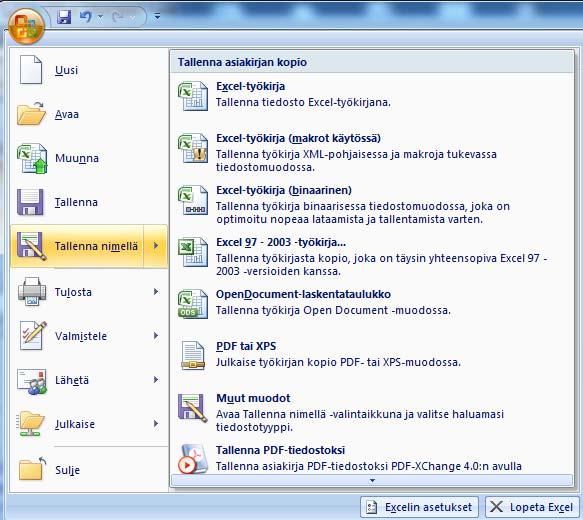The height and width of the screenshot is (520, 583).
Task: Click description 'Tallenna työkirja XML-pohjaisessa'
Action: coord(356,161)
